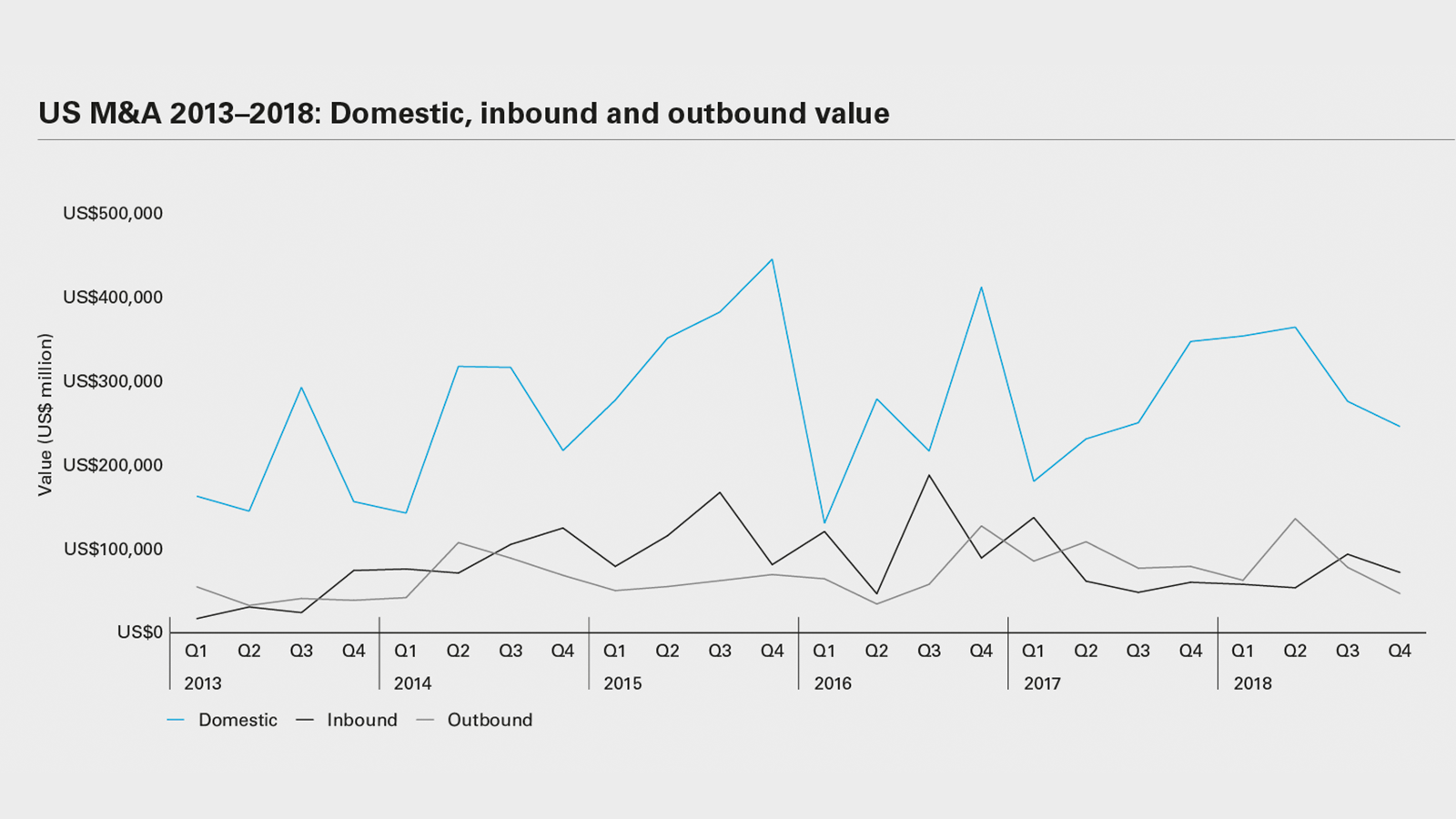Toggle the Outbound legend entry

tap(490, 720)
